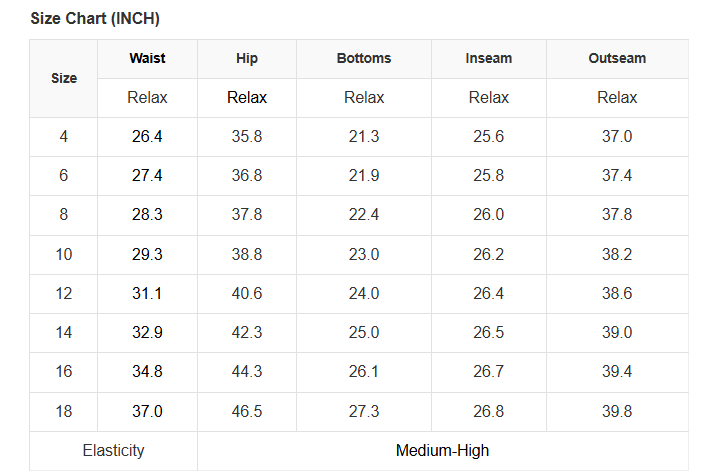Click the Elasticity label cell
The image size is (718, 474).
tap(113, 450)
